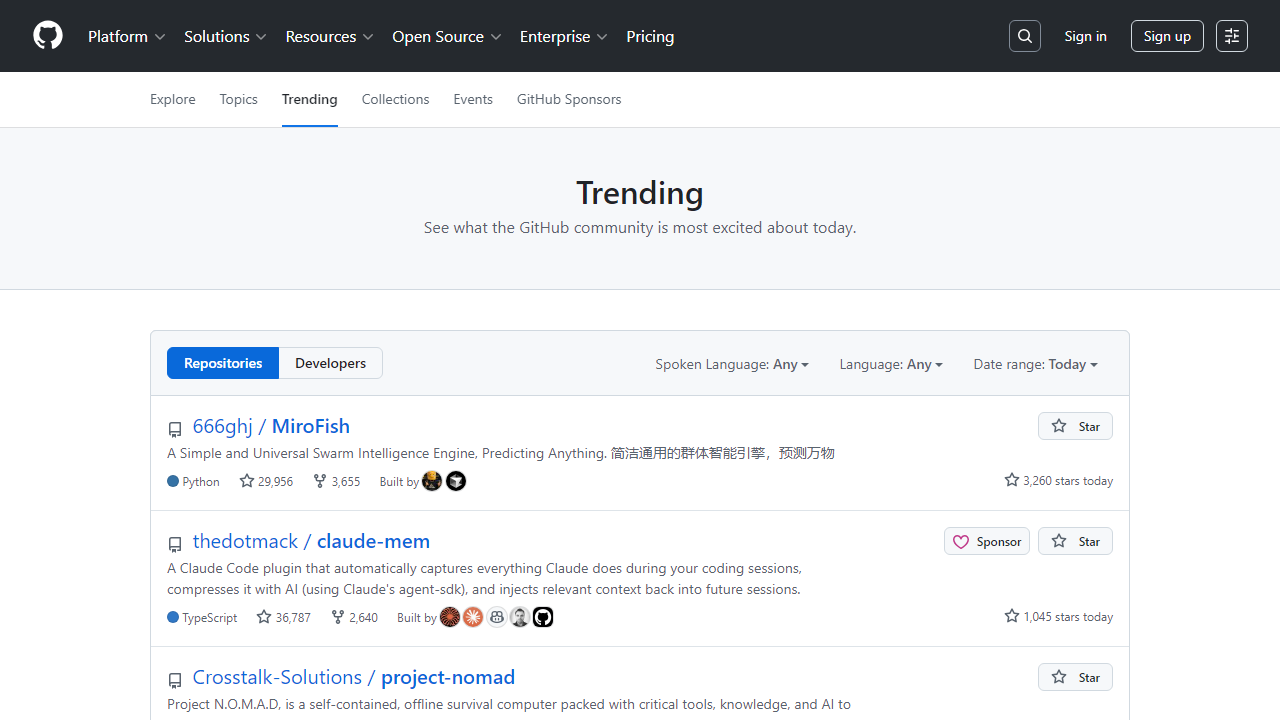Screen dimensions: 1280x720
Task: Click star icon next to 1,045 stars today
Action: coord(1012,616)
